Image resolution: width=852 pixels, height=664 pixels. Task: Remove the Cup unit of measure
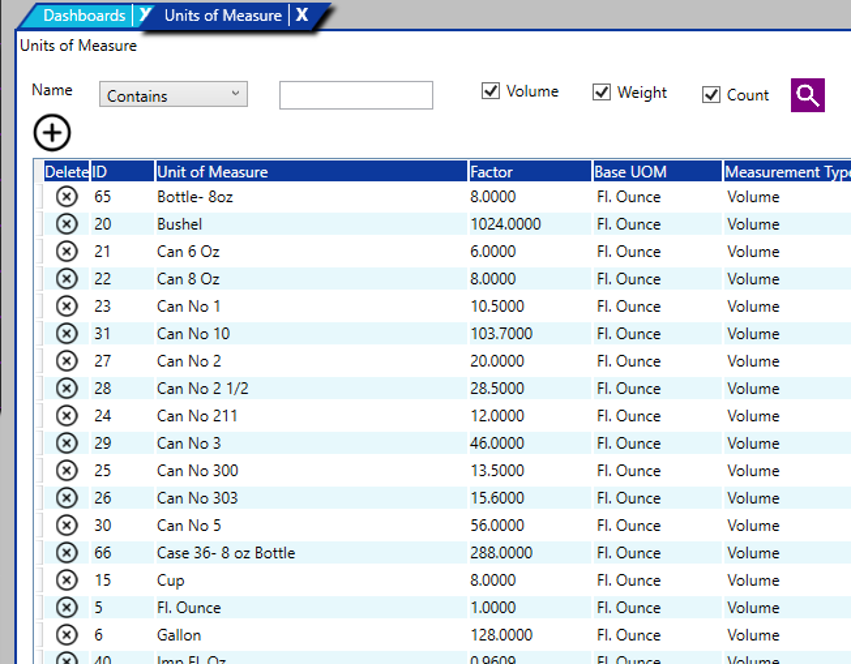coord(66,580)
